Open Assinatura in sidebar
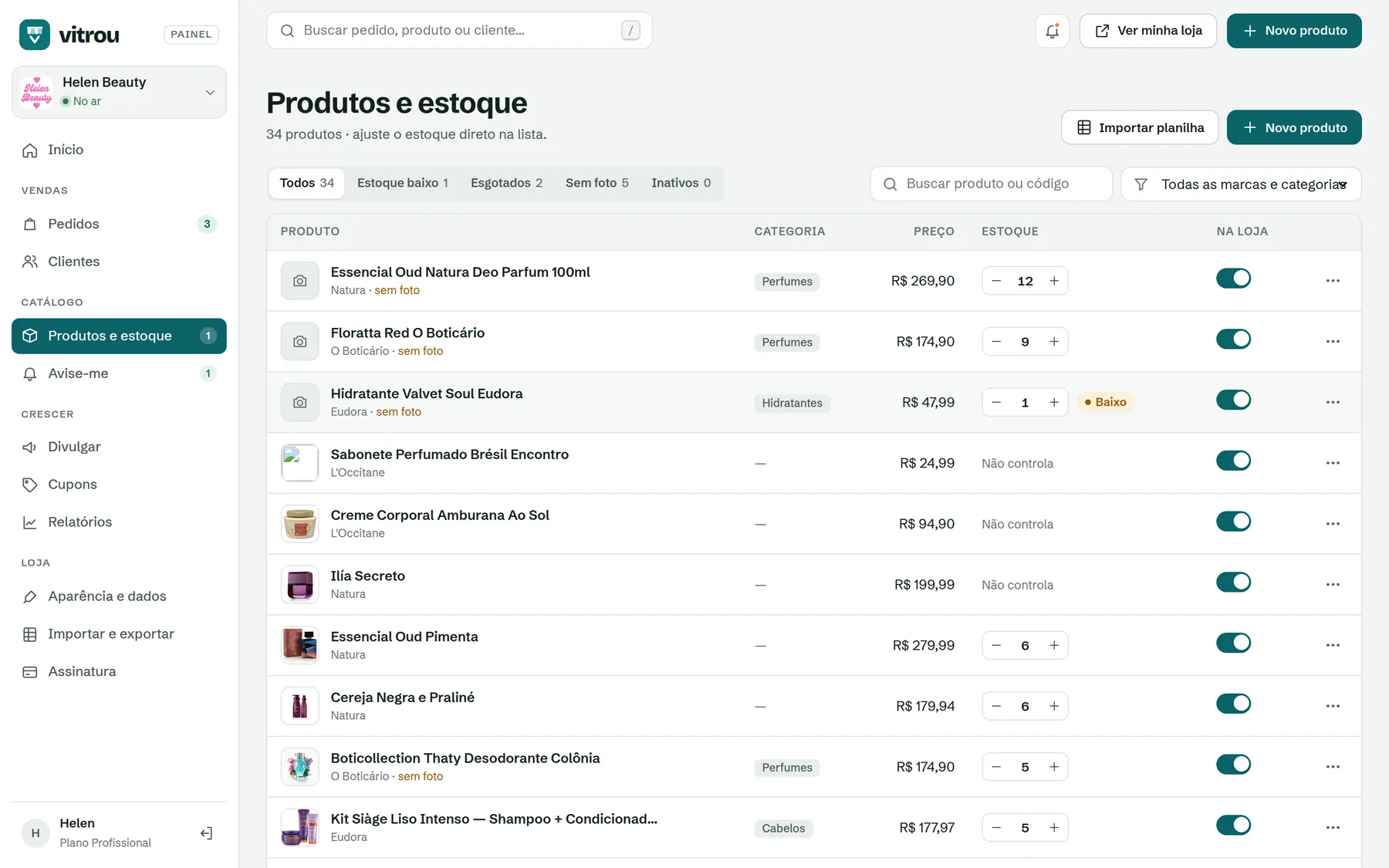The image size is (1389, 868). pyautogui.click(x=119, y=671)
